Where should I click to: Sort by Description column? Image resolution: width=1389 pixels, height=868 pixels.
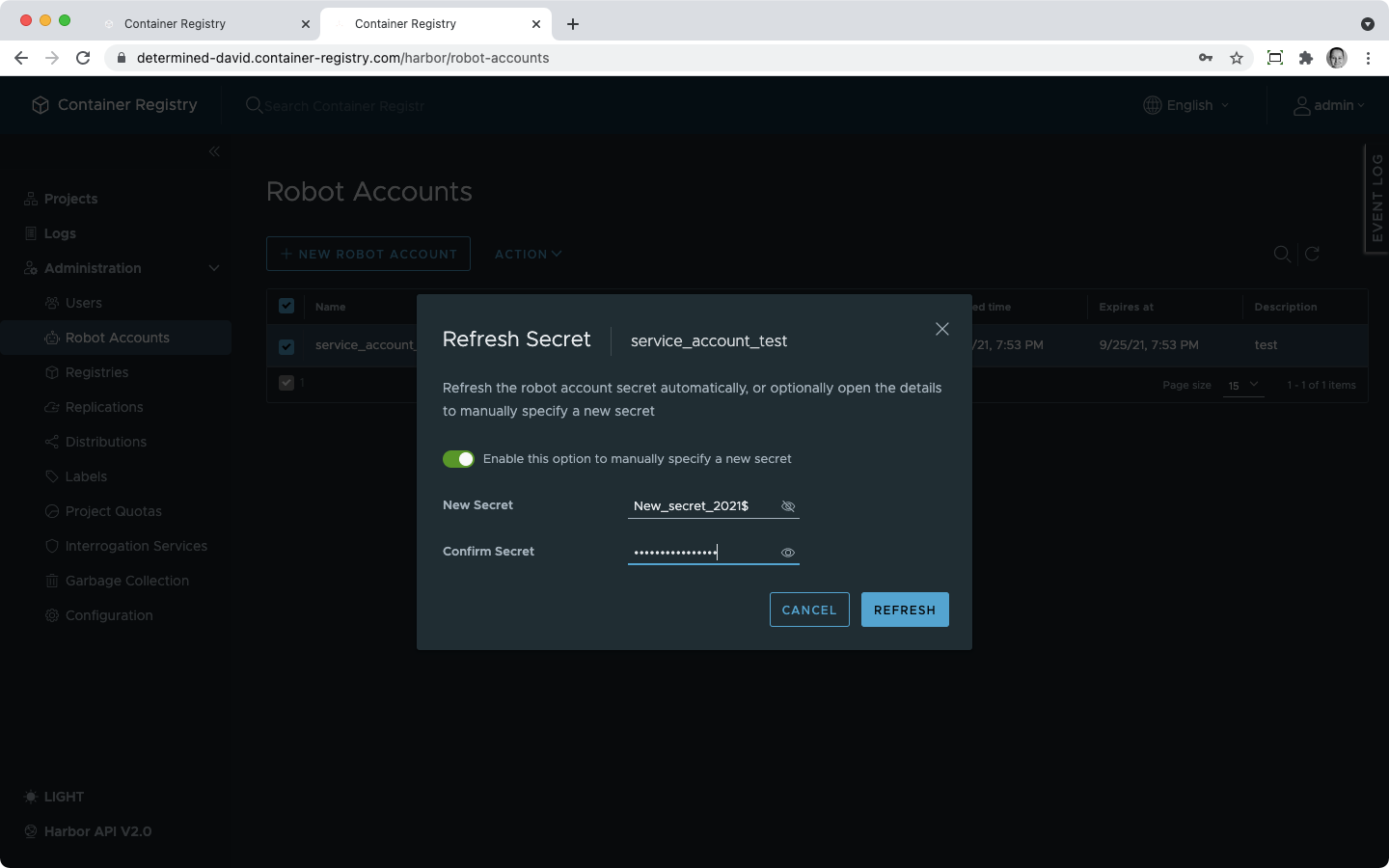(x=1286, y=307)
